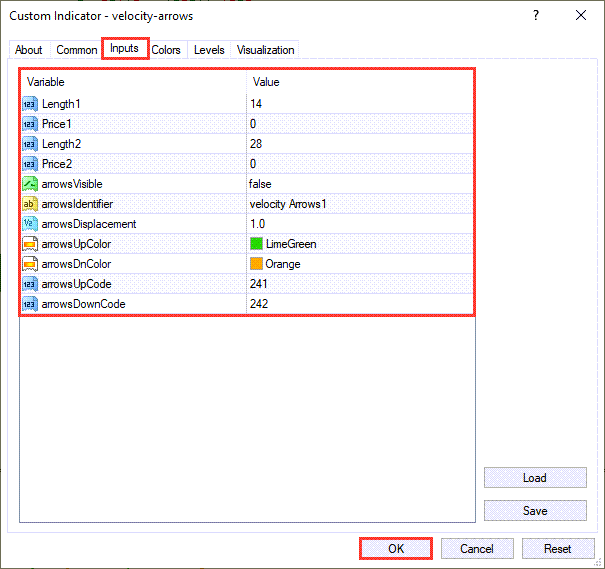Click the Load button

pyautogui.click(x=534, y=478)
